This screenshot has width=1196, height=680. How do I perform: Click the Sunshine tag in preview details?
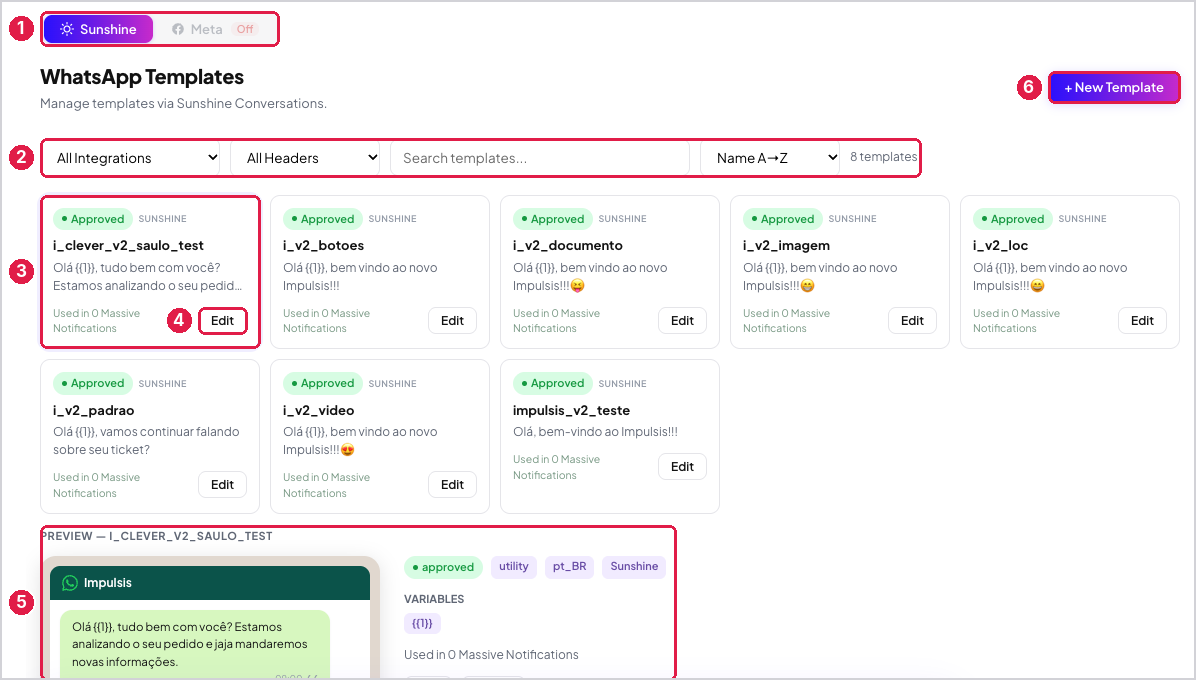point(634,566)
